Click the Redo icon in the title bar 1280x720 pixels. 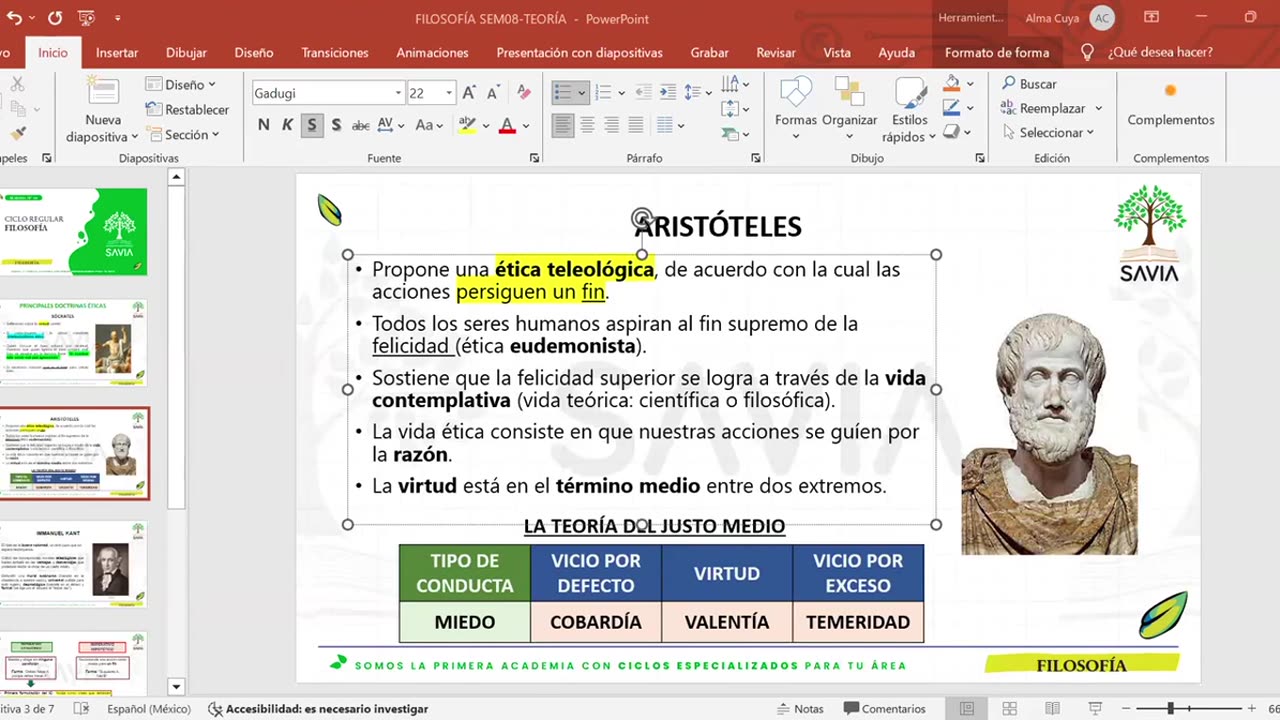(54, 18)
